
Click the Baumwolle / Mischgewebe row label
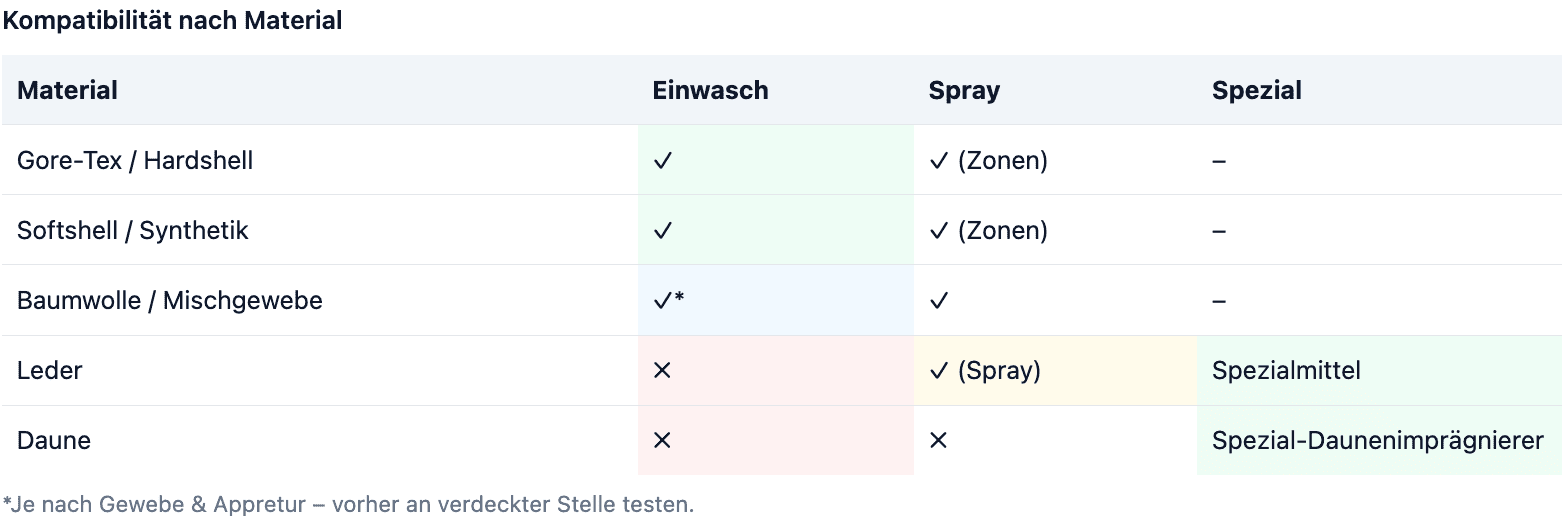click(170, 300)
